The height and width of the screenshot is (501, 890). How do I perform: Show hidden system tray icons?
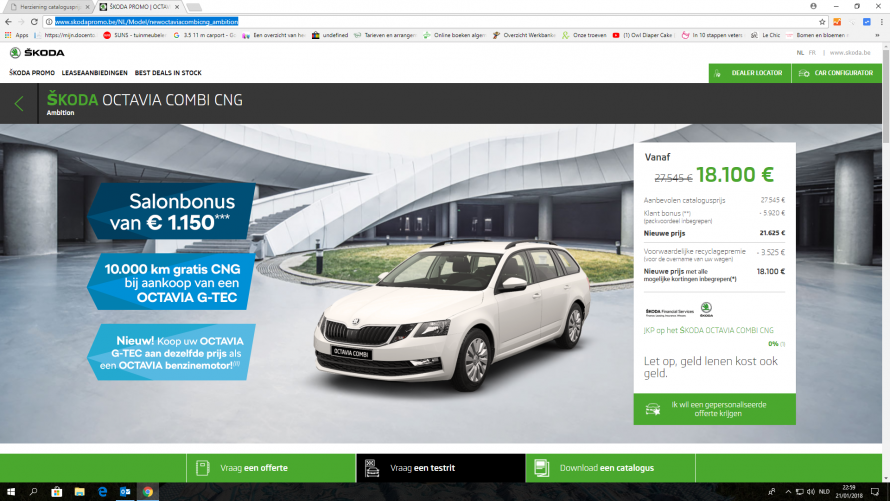(x=788, y=492)
